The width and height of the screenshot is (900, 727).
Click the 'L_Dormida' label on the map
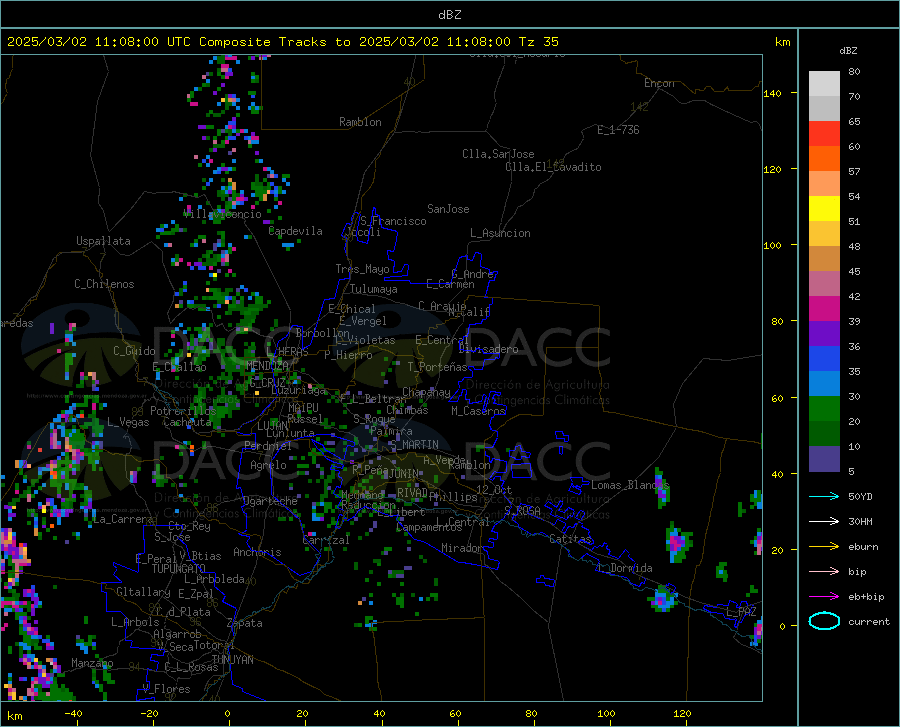pos(624,568)
